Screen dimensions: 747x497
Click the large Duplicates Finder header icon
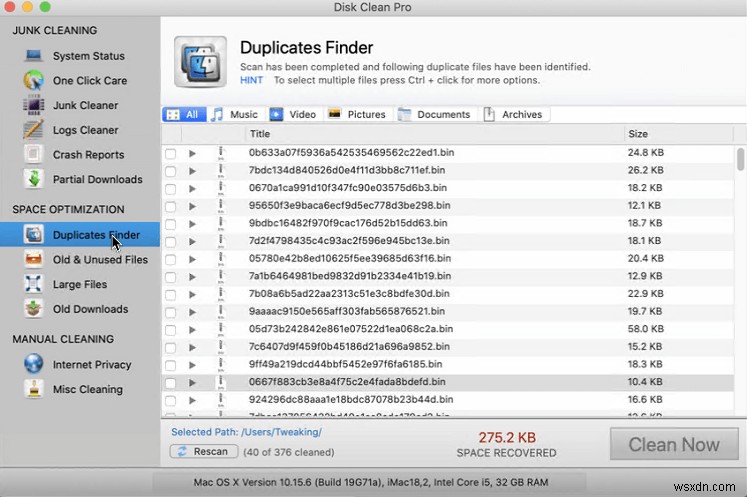200,62
